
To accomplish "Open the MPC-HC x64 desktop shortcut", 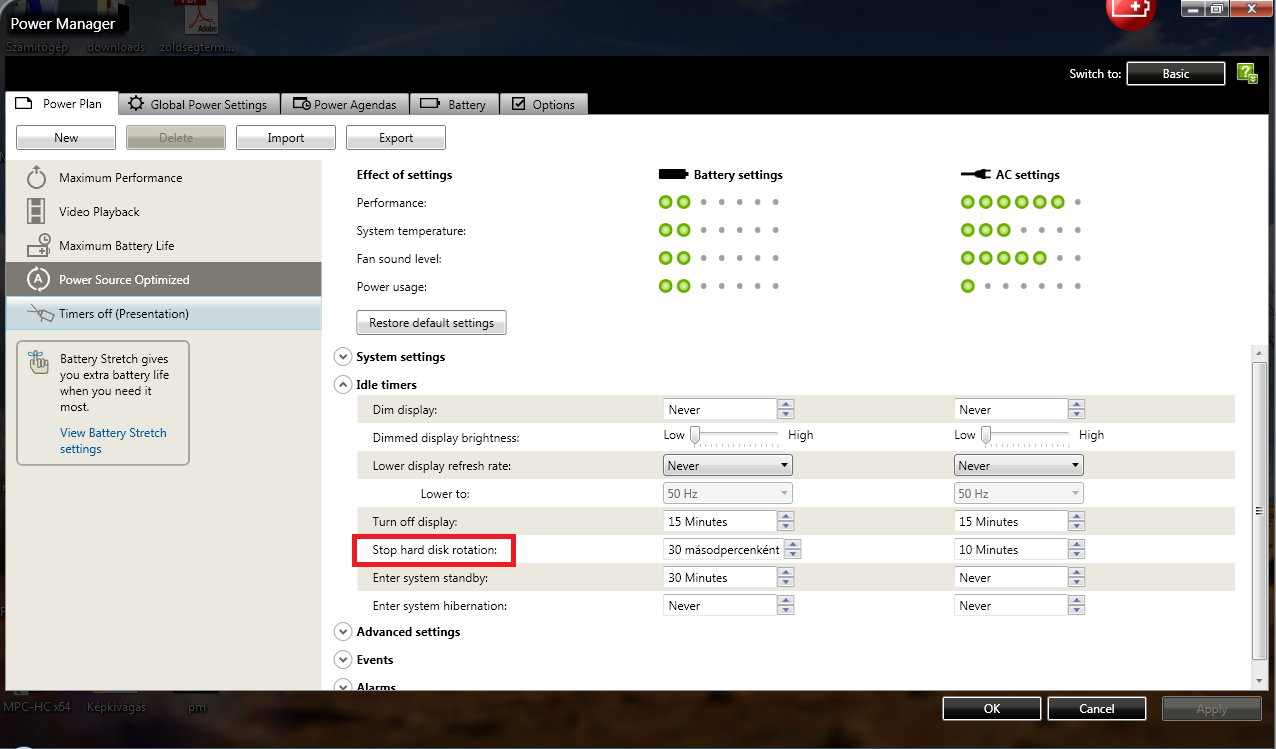I will (x=38, y=707).
